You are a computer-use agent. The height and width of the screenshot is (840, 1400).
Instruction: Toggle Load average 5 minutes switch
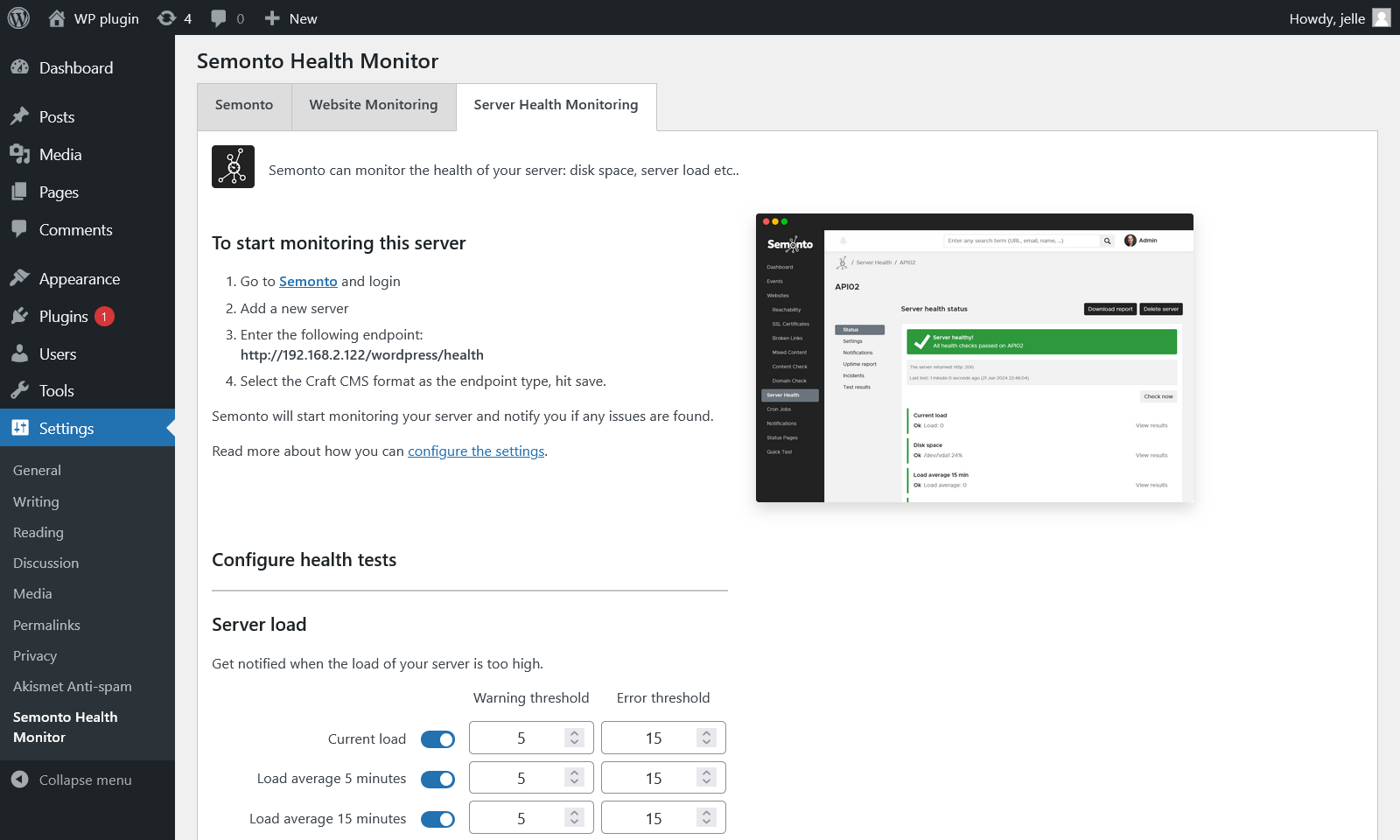[437, 779]
